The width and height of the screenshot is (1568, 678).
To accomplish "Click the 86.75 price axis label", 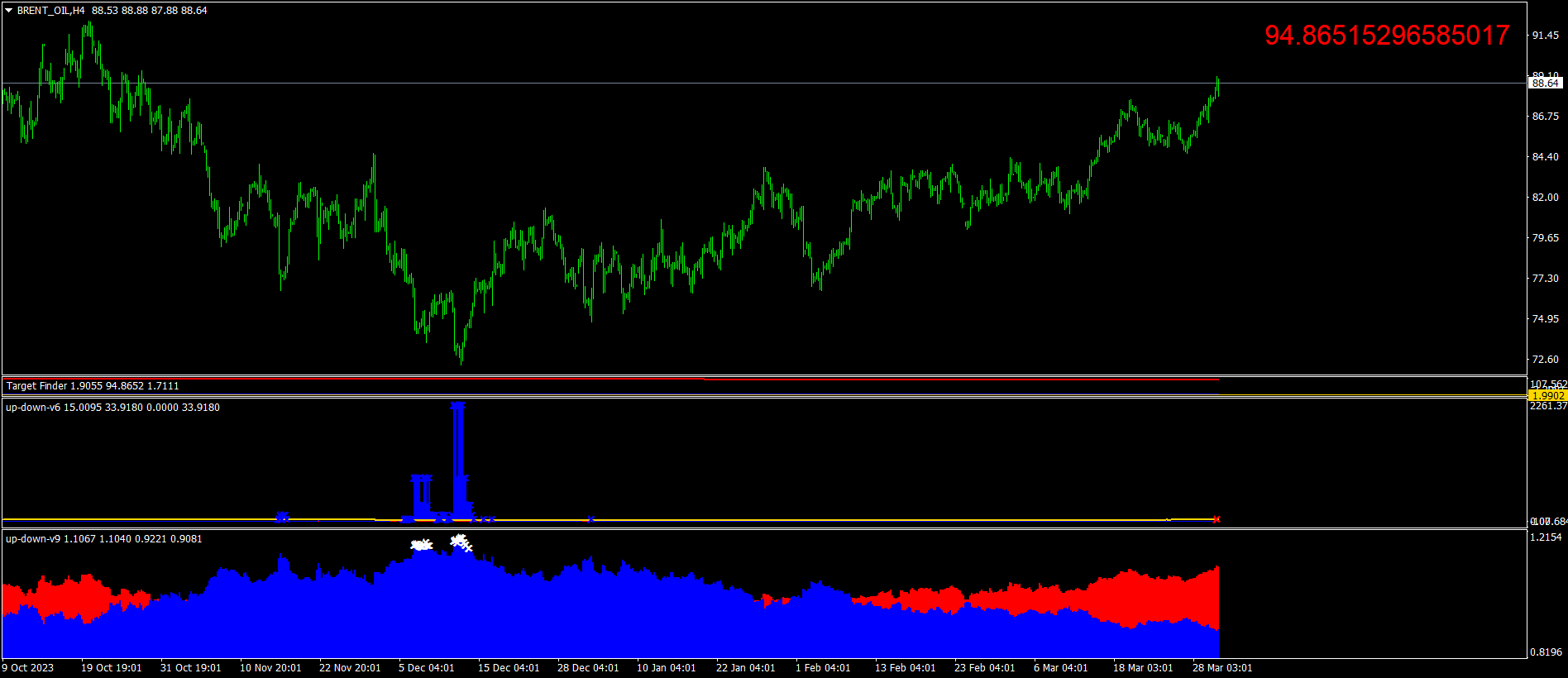I will click(1545, 117).
